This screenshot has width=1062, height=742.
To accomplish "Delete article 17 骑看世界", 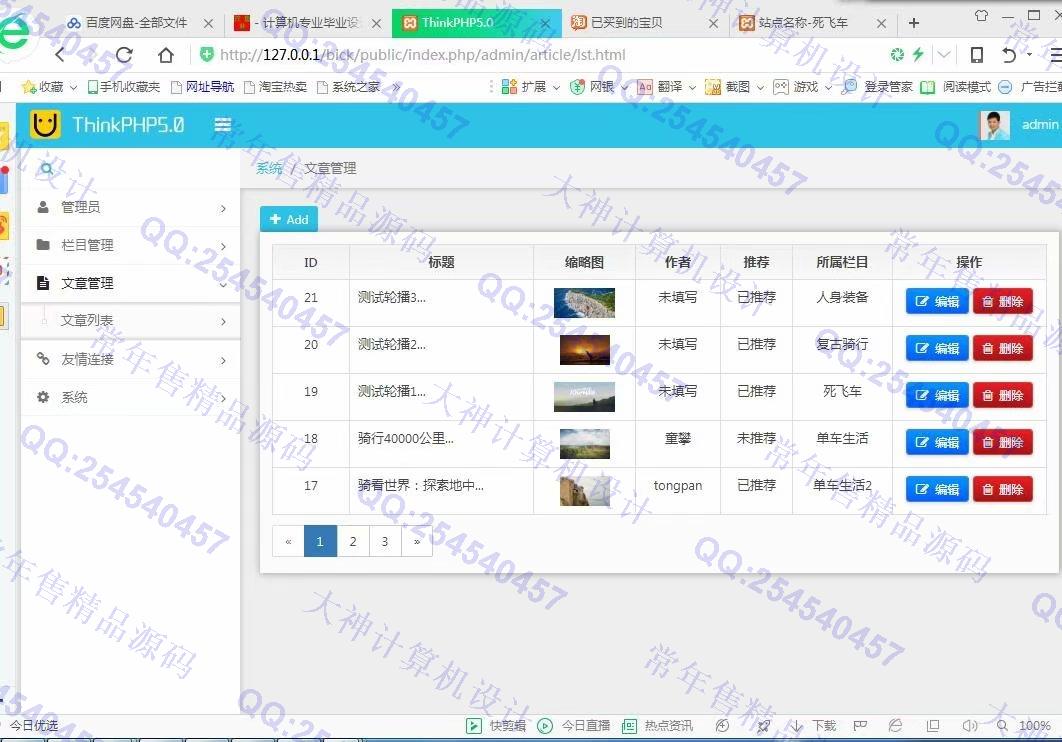I will [1003, 489].
